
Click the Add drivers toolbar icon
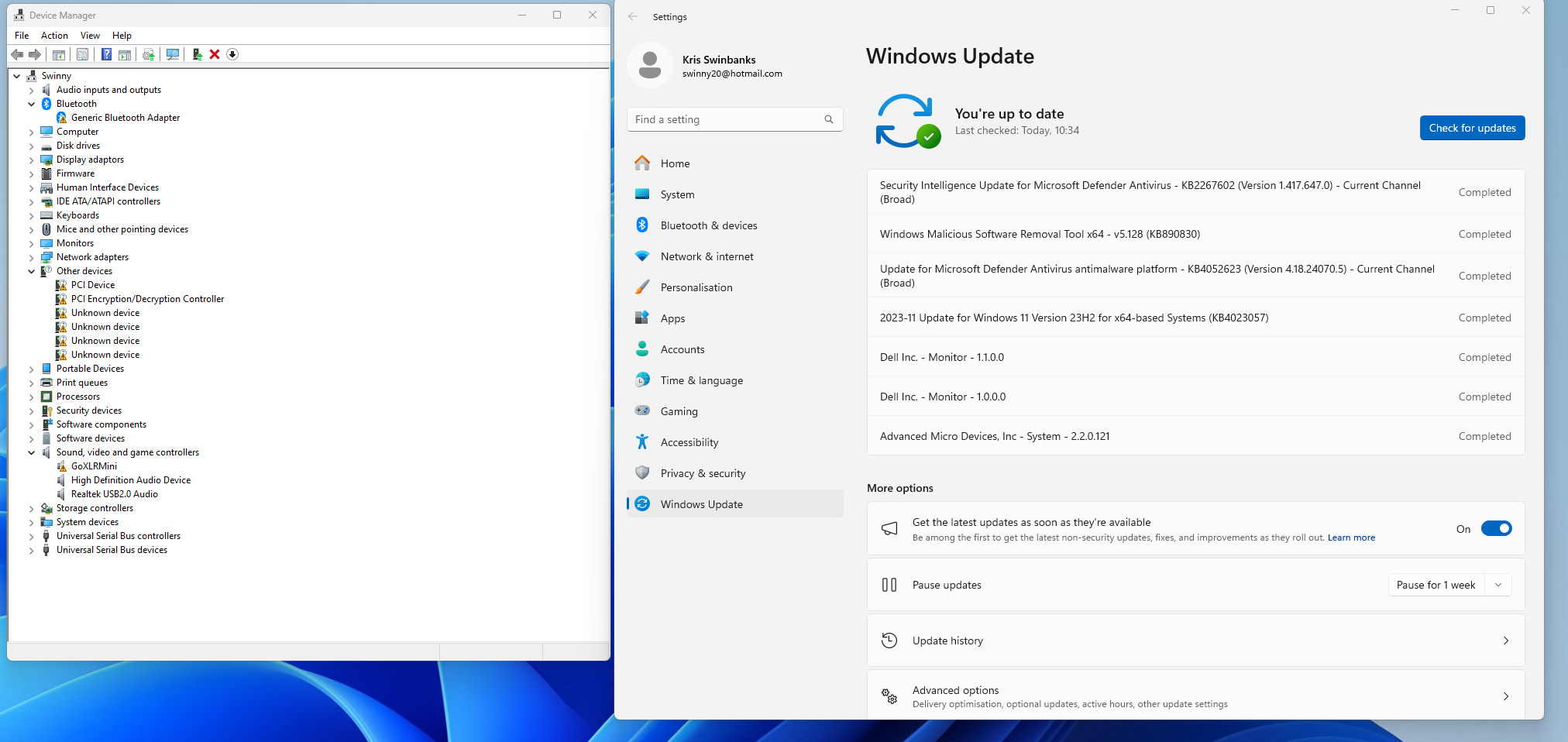pos(197,54)
